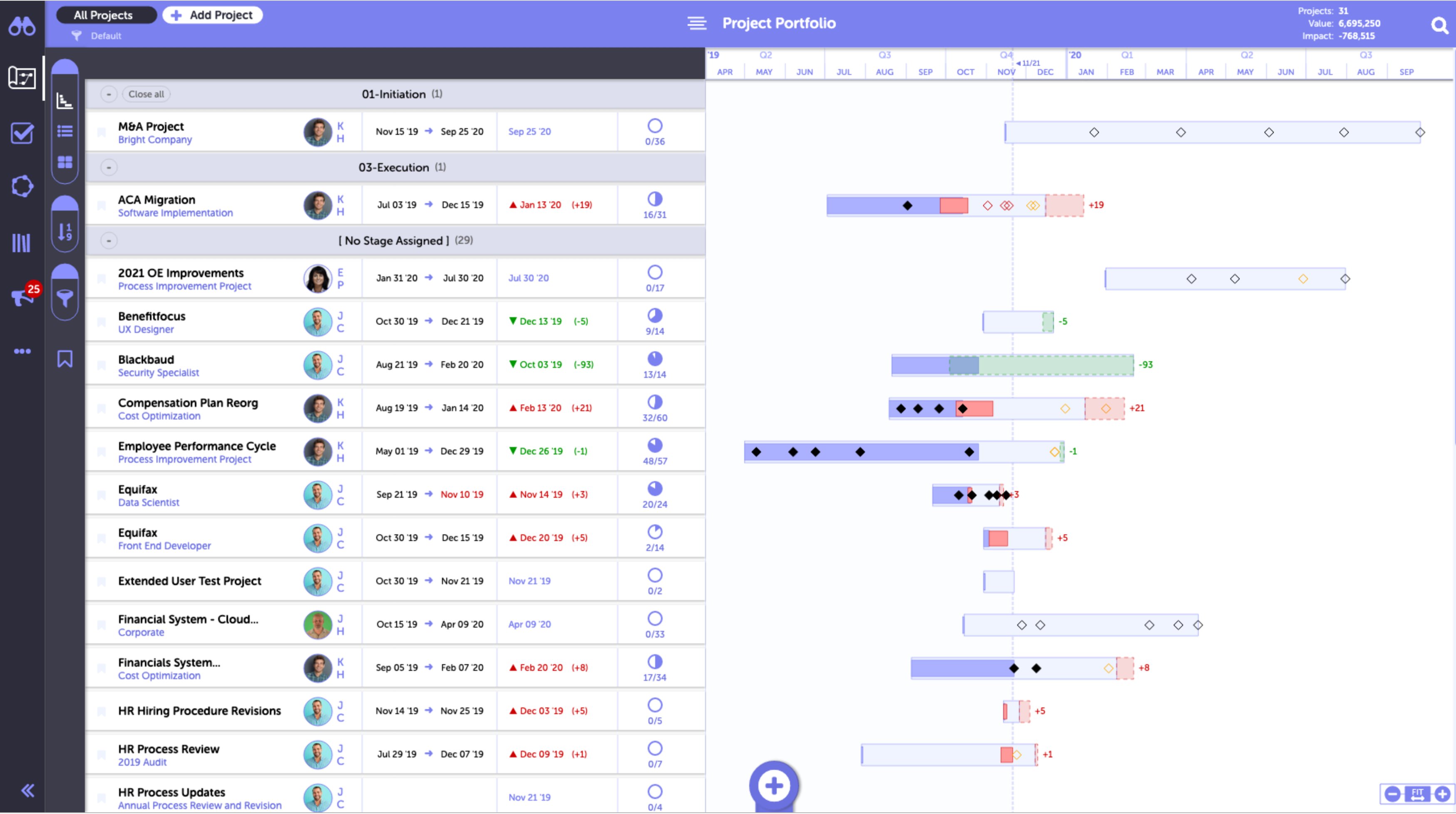Switch to the grid tiles view icon
The height and width of the screenshot is (814, 1456).
point(65,162)
